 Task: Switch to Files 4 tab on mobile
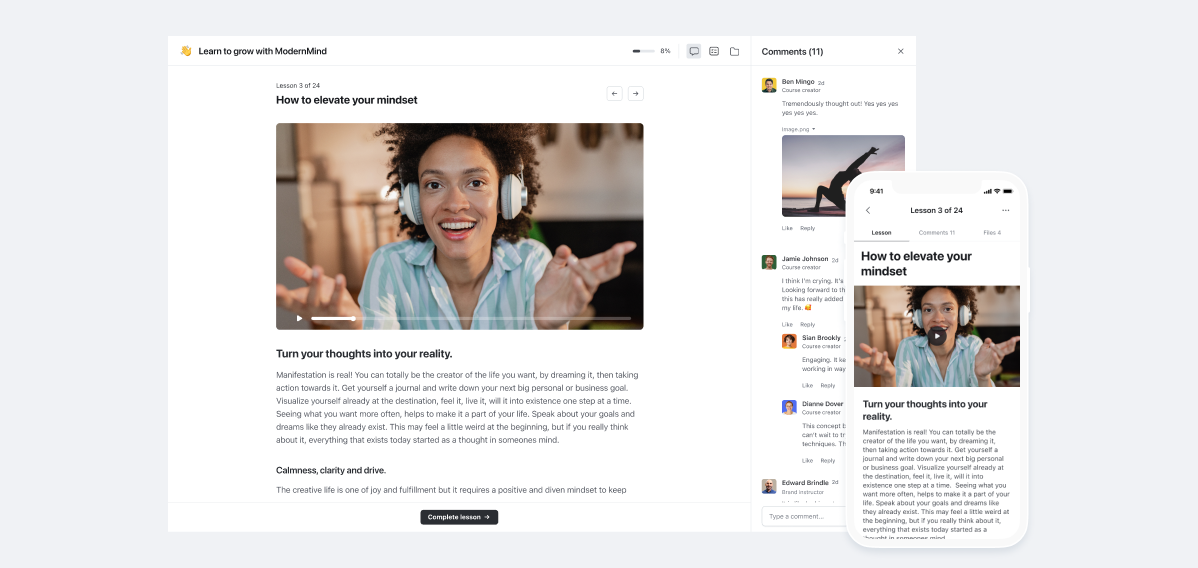tap(992, 232)
